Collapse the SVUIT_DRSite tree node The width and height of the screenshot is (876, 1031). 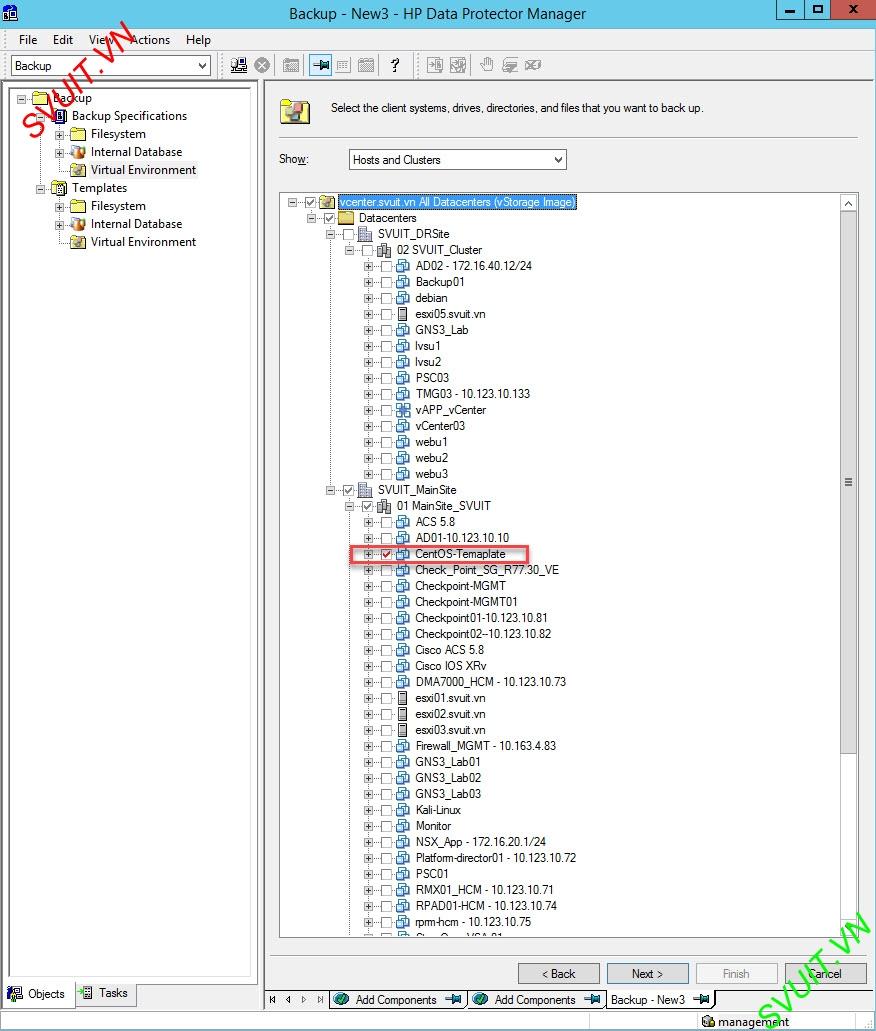(x=330, y=234)
